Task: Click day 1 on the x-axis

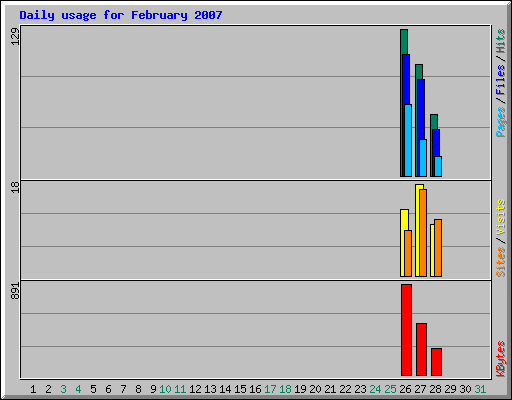Action: point(33,389)
